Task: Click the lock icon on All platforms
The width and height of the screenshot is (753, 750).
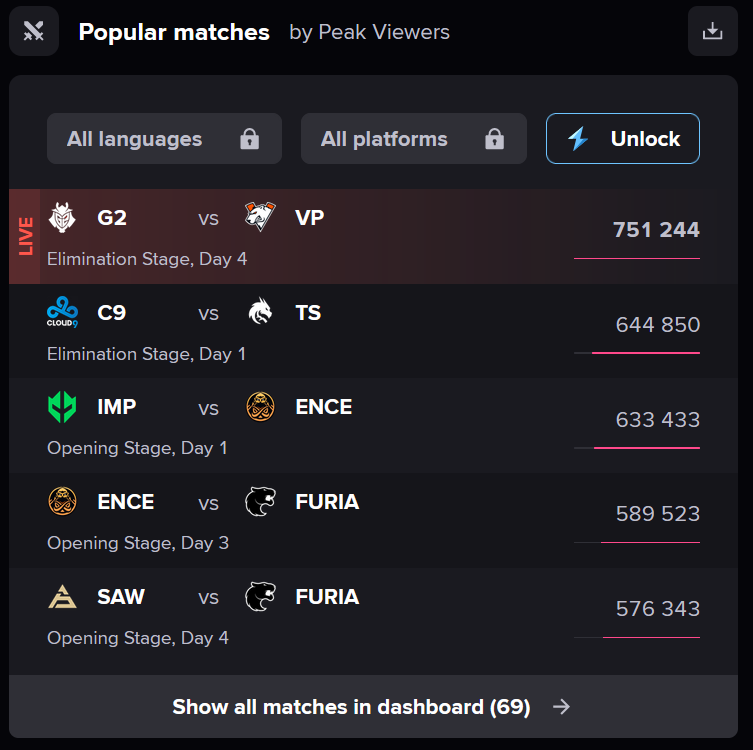Action: (494, 139)
